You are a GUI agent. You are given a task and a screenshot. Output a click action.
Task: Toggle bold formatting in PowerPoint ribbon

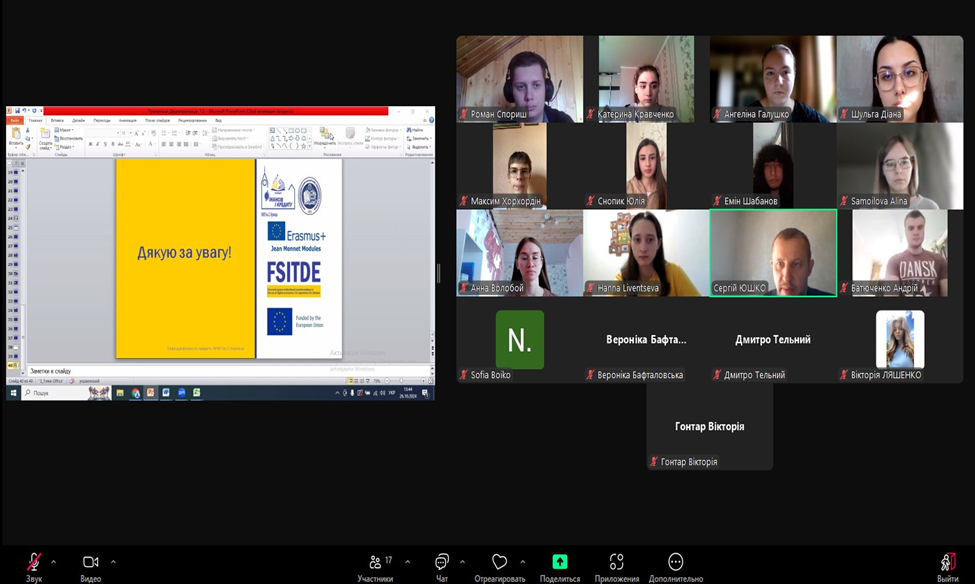point(90,144)
